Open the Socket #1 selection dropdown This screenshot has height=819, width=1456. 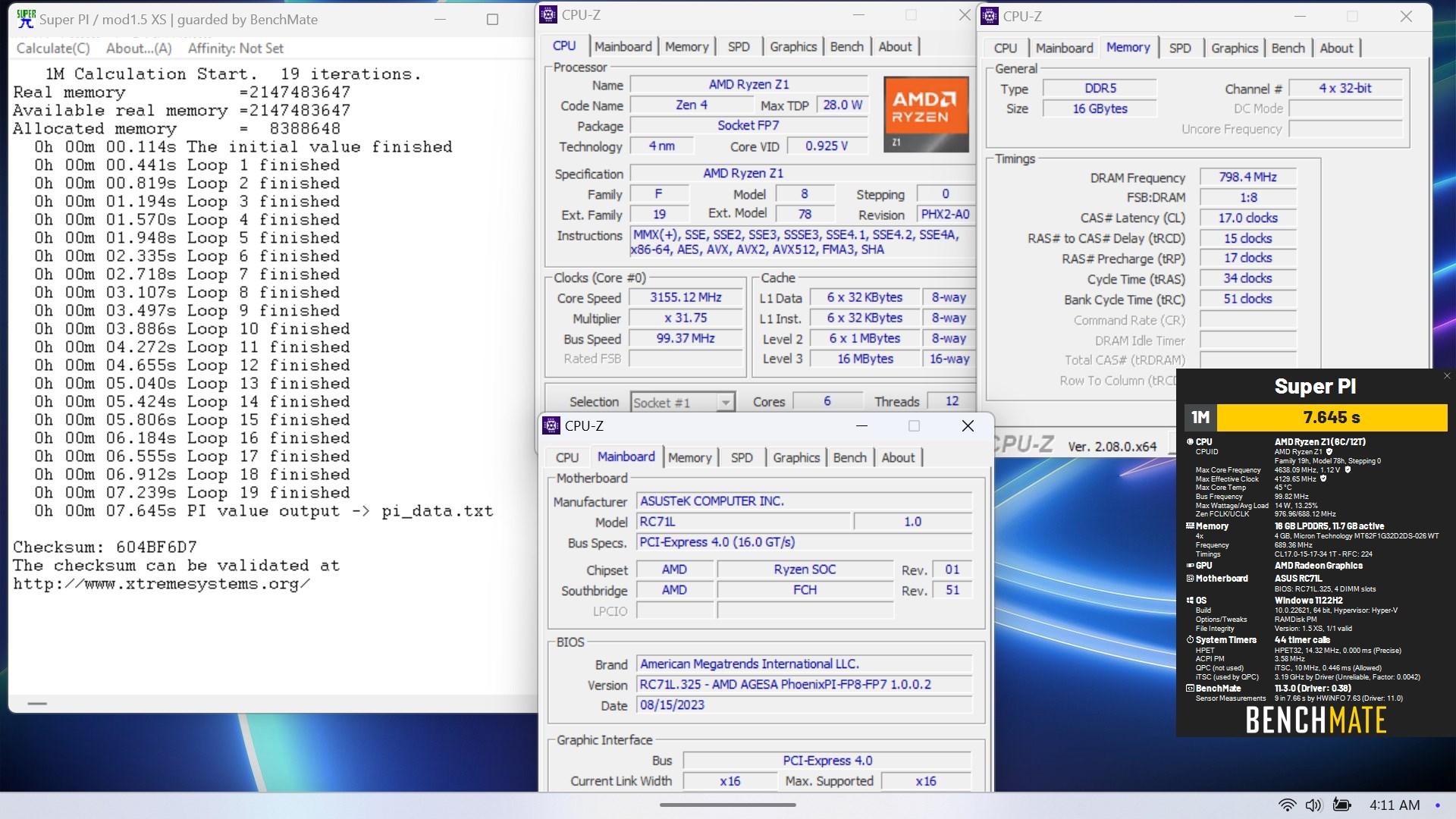[682, 402]
